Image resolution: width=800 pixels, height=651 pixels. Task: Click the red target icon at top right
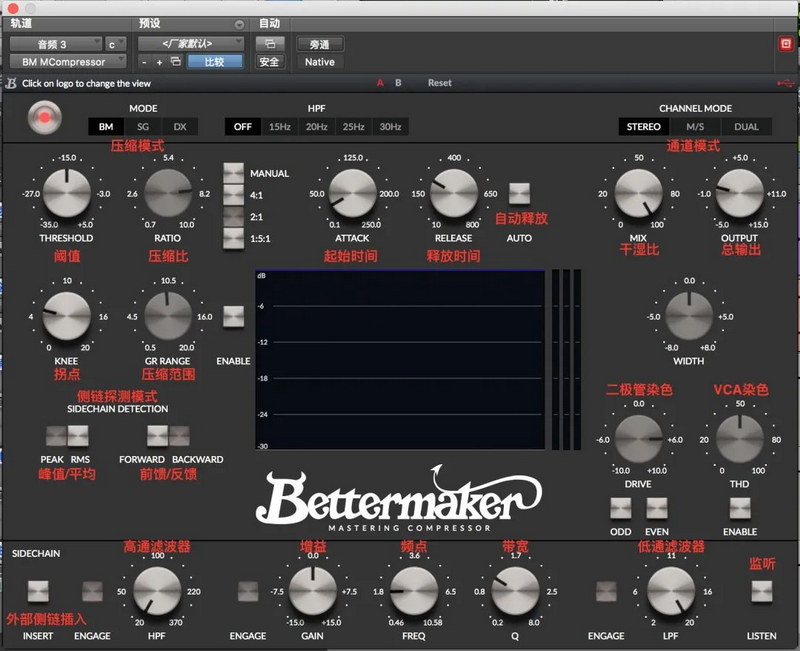[x=786, y=44]
